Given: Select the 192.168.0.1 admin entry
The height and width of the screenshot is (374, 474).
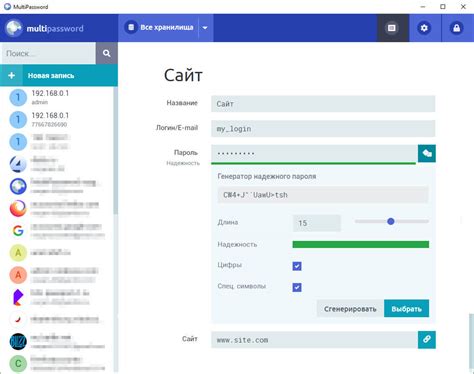Looking at the screenshot, I should coord(59,97).
